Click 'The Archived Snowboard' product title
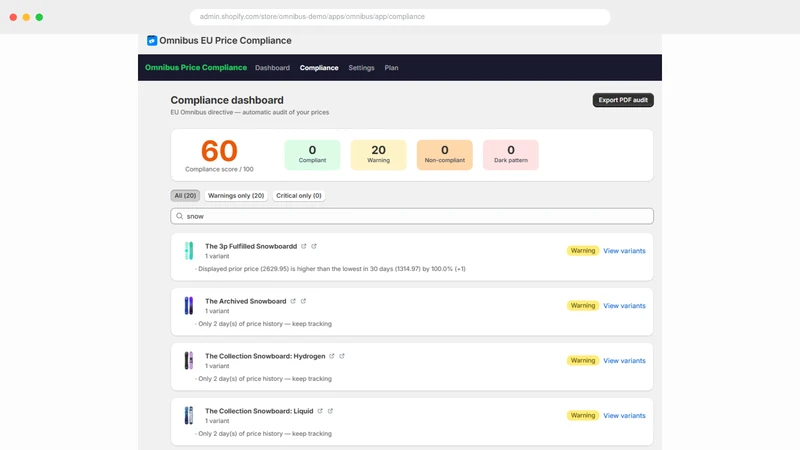This screenshot has height=450, width=800. click(x=245, y=301)
